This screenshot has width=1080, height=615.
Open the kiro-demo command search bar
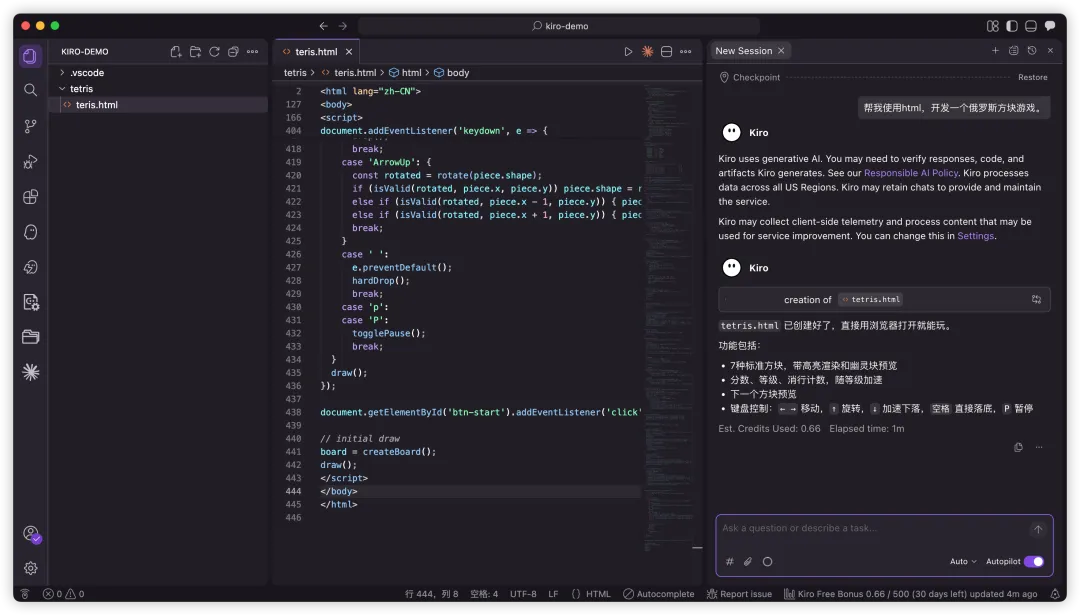pyautogui.click(x=559, y=26)
